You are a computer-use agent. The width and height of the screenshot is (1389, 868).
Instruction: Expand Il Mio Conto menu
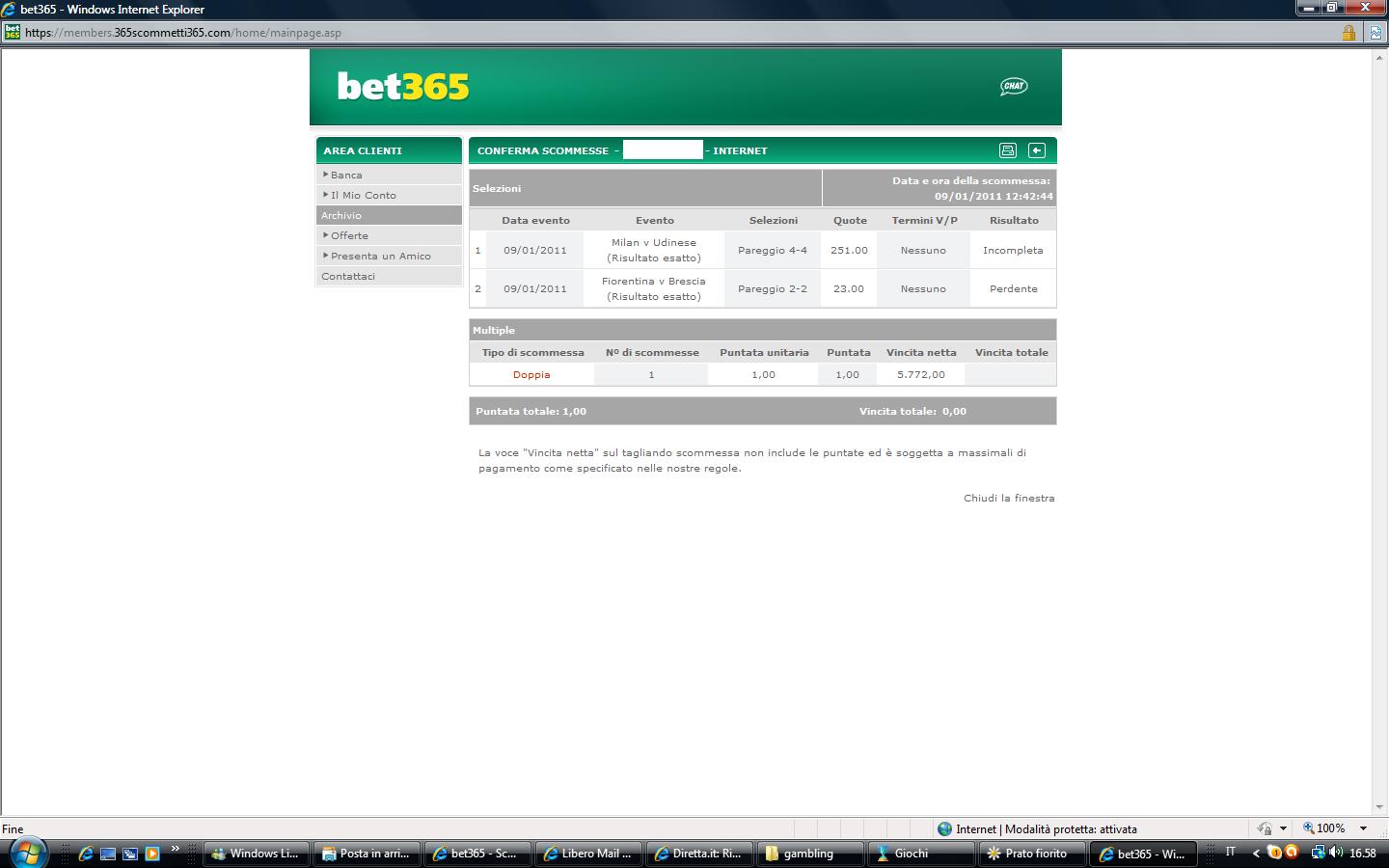click(x=389, y=195)
